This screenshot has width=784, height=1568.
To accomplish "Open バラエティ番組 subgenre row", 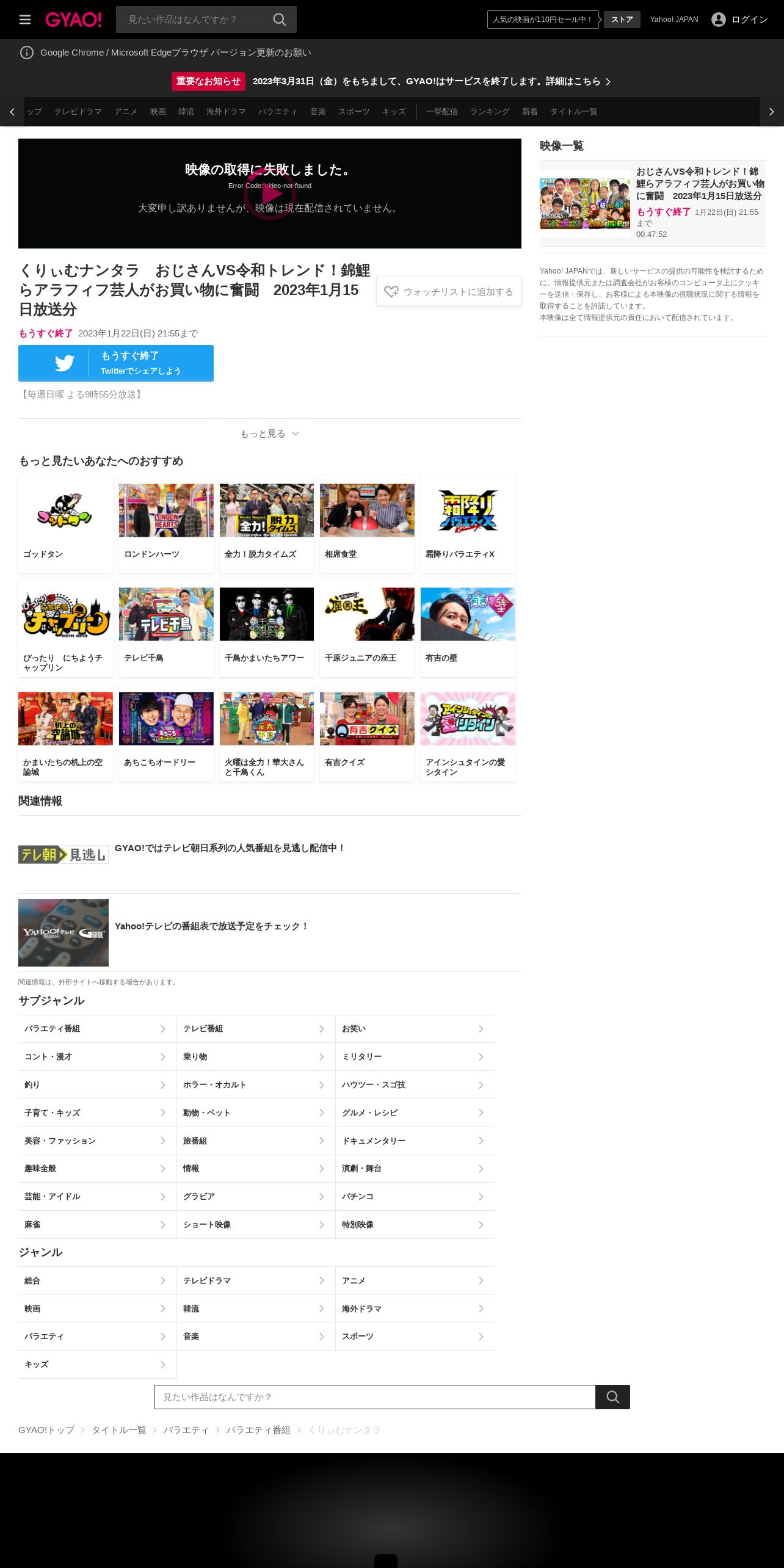I will point(97,1029).
